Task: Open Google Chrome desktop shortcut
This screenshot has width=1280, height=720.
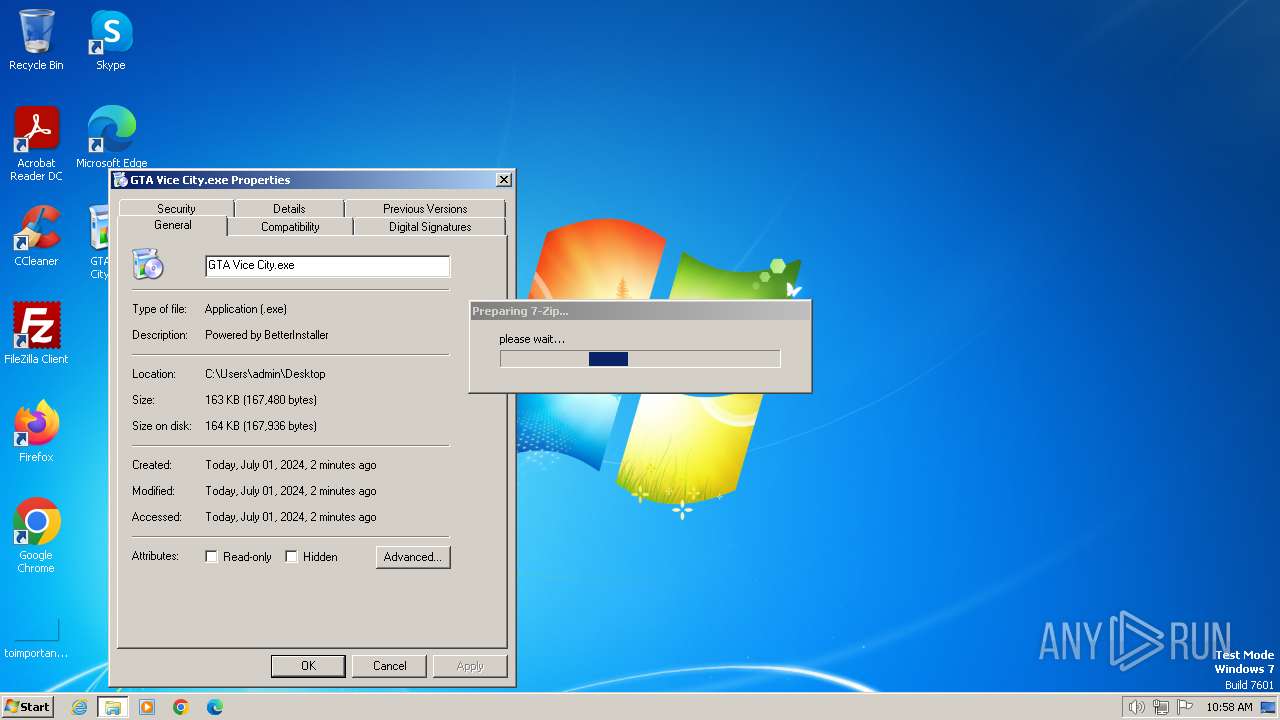Action: [x=36, y=535]
